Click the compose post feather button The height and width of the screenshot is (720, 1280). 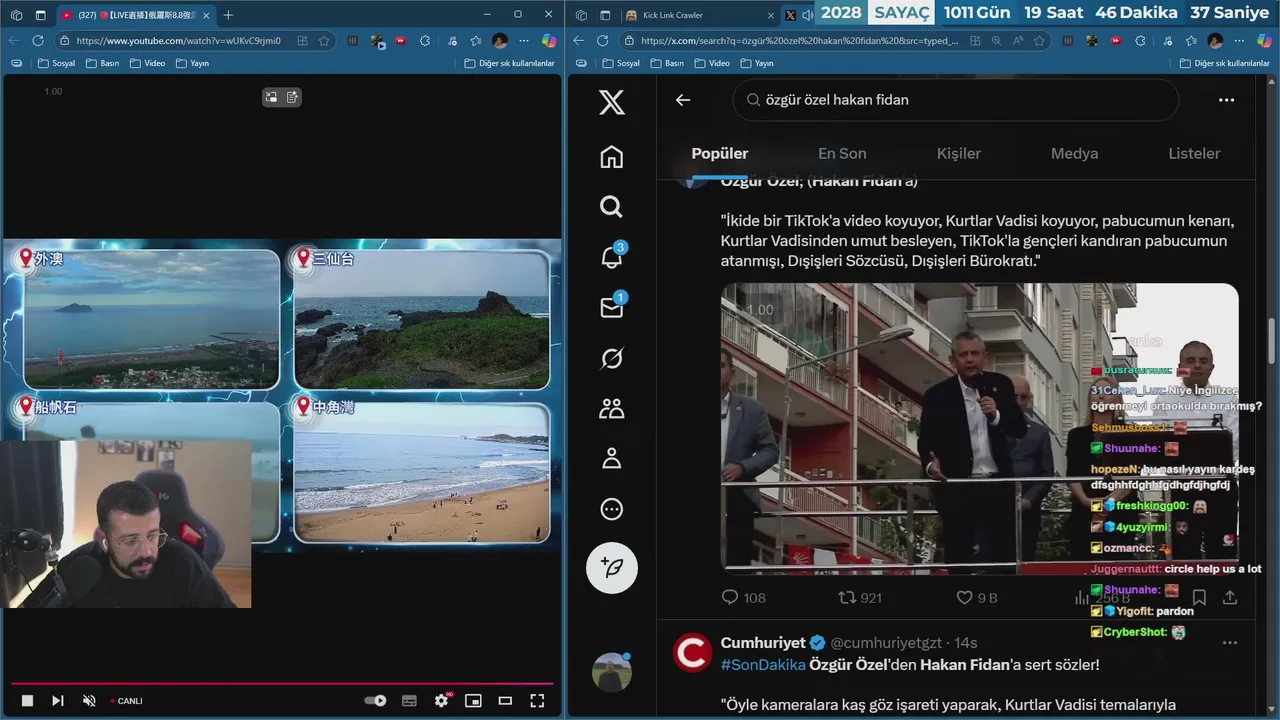pos(612,568)
